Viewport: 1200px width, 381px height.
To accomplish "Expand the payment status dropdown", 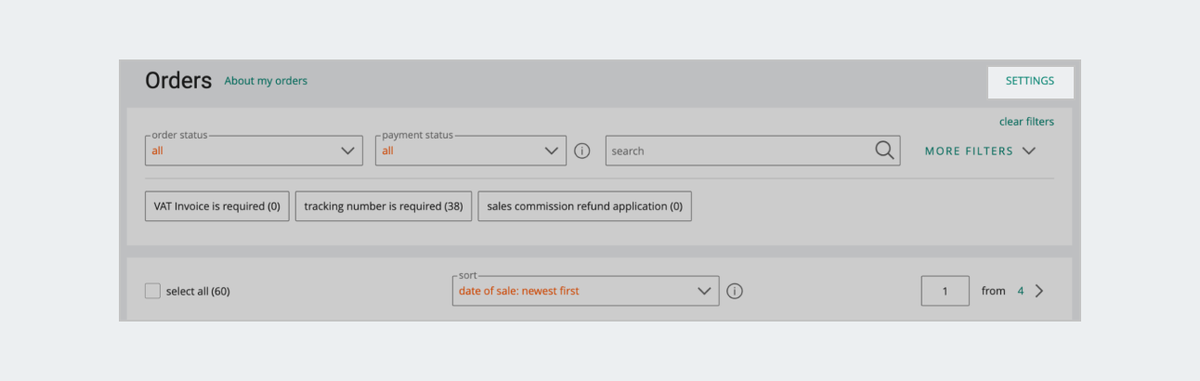I will (x=471, y=151).
